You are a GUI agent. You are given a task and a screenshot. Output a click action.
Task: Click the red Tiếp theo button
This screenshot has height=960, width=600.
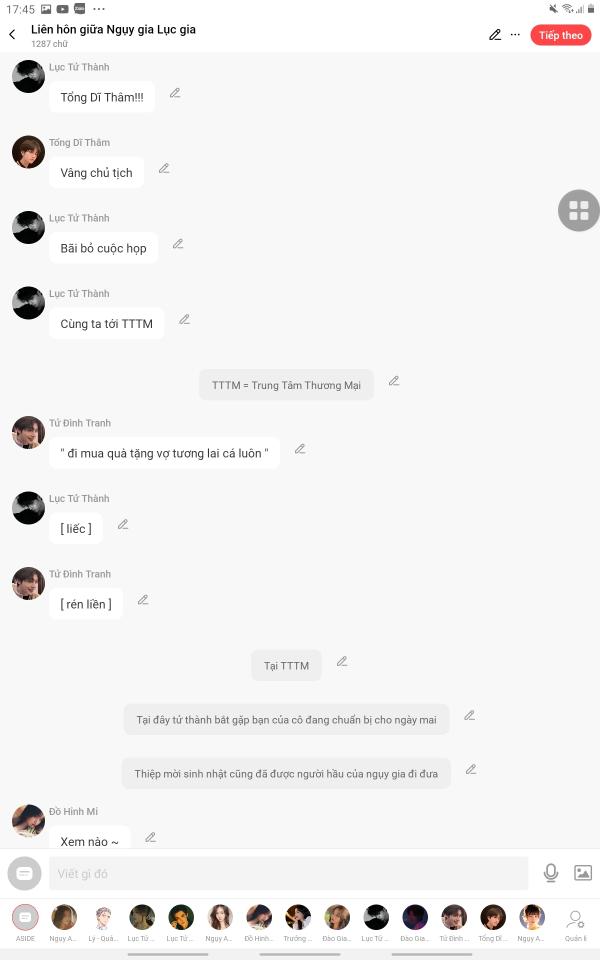point(560,35)
